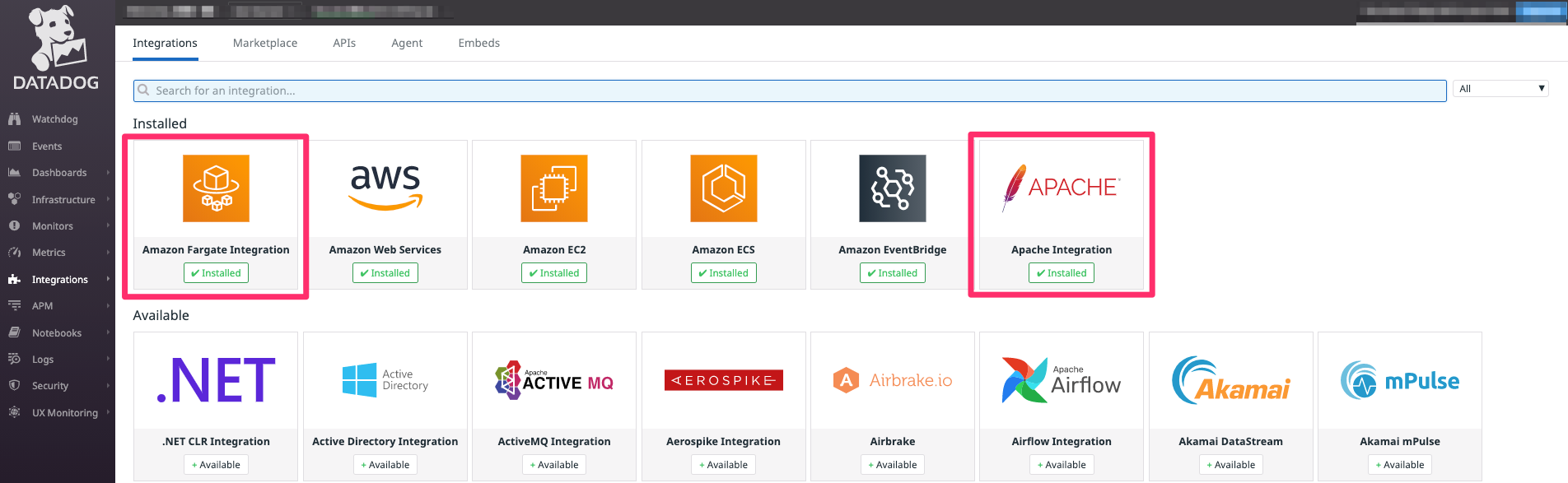The height and width of the screenshot is (483, 1568).
Task: Click the Security shield icon
Action: tap(14, 385)
